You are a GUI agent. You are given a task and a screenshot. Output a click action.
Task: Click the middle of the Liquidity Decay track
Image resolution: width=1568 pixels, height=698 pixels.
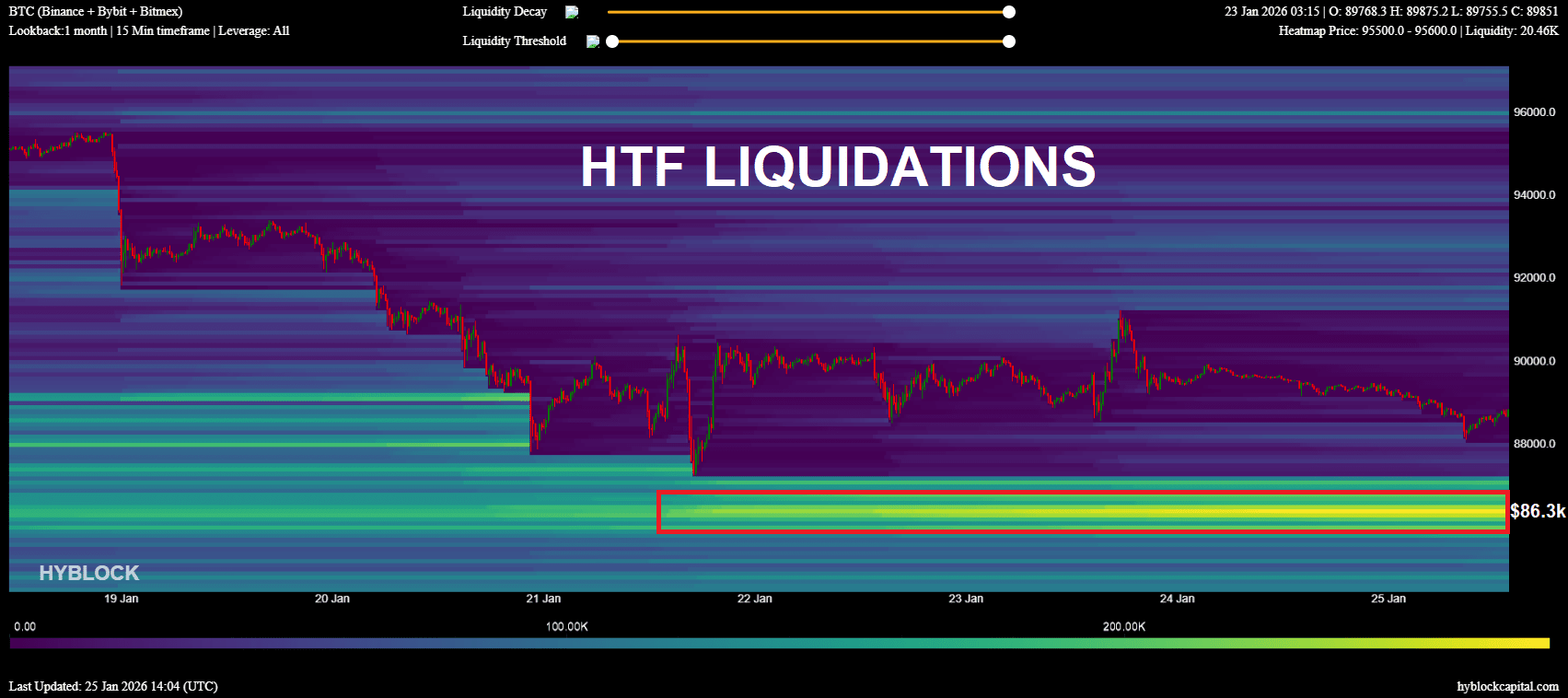coord(808,12)
